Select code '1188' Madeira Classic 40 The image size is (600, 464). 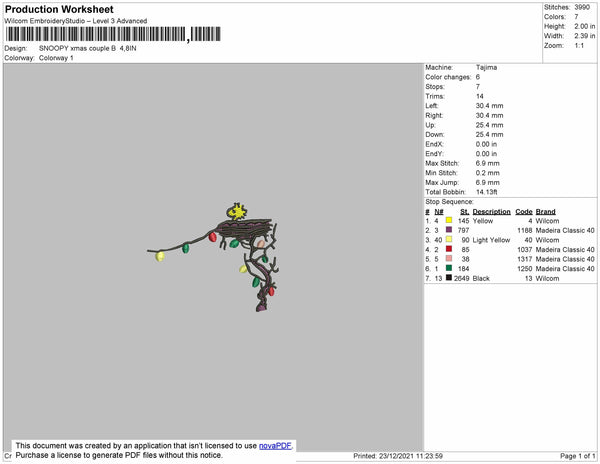[525, 230]
